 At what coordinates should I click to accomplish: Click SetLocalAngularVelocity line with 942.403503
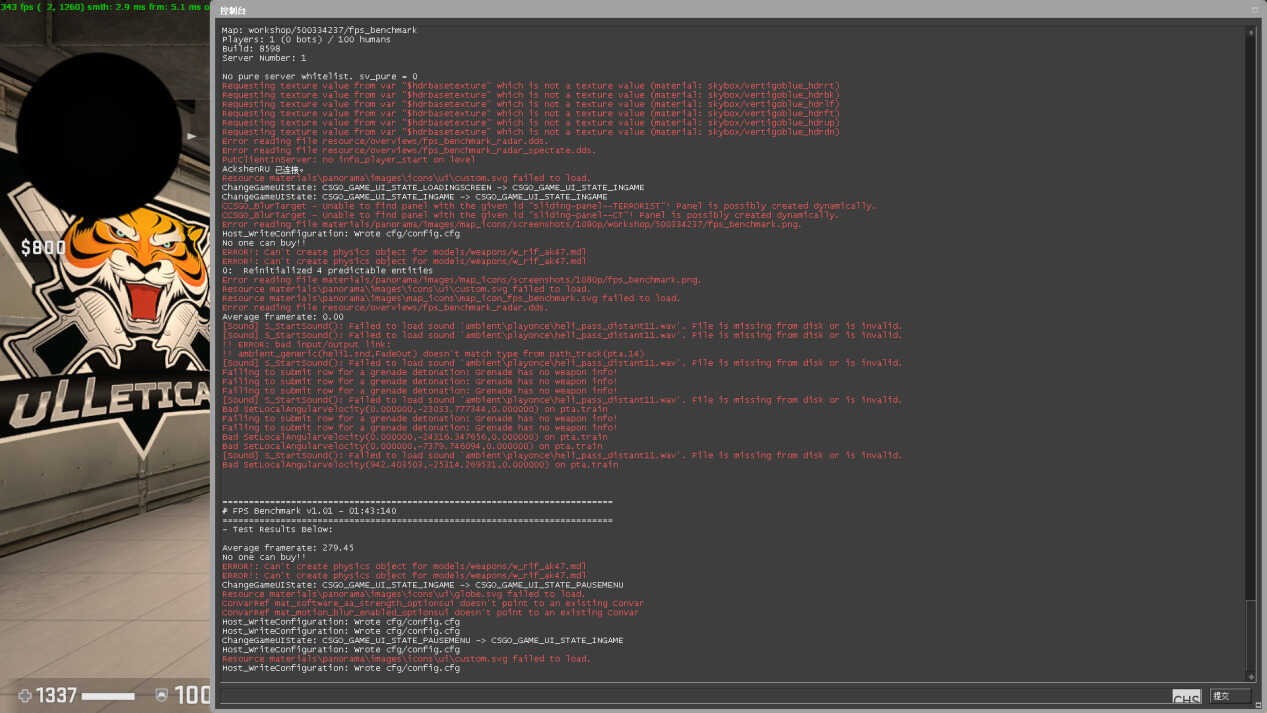[x=420, y=464]
